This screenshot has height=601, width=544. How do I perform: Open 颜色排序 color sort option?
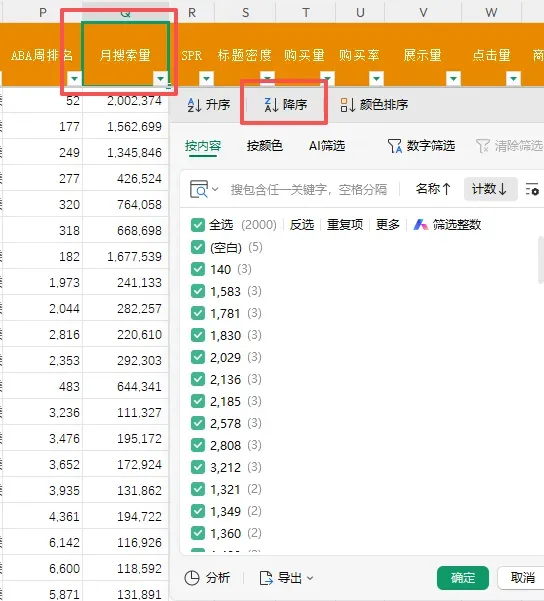point(374,105)
